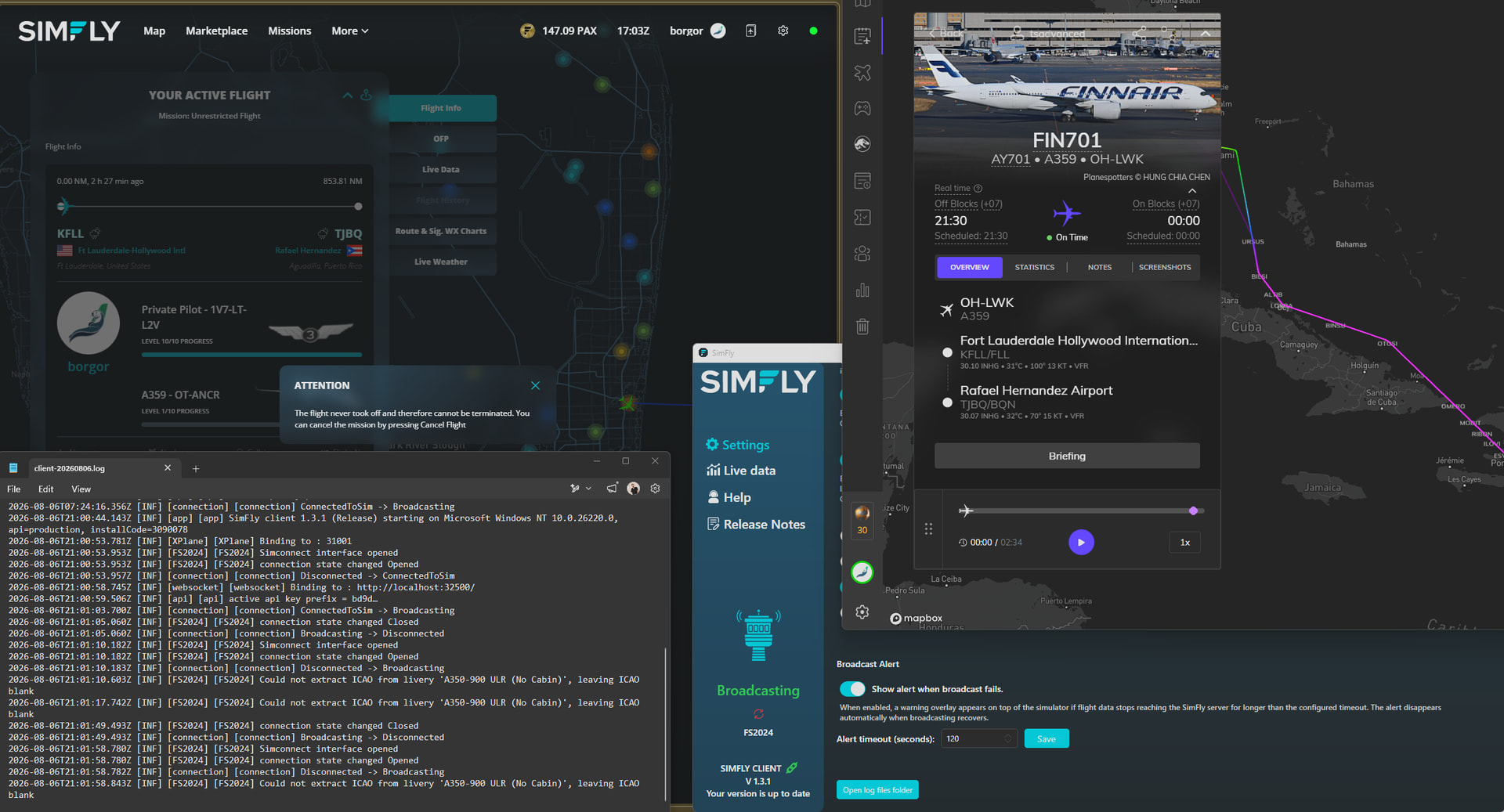
Task: Collapse the Your Active Flight panel
Action: pyautogui.click(x=347, y=95)
